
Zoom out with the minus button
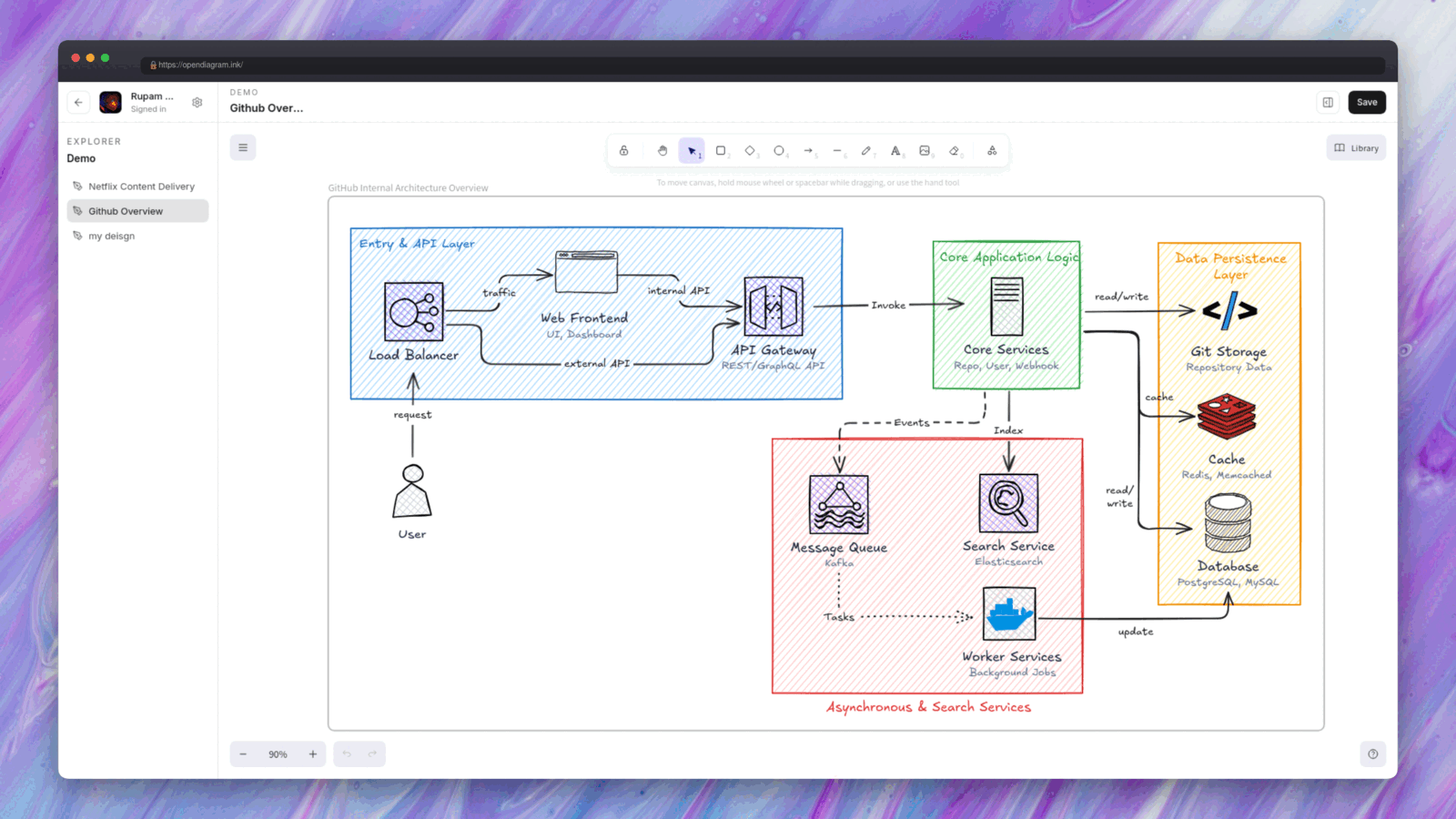point(243,754)
